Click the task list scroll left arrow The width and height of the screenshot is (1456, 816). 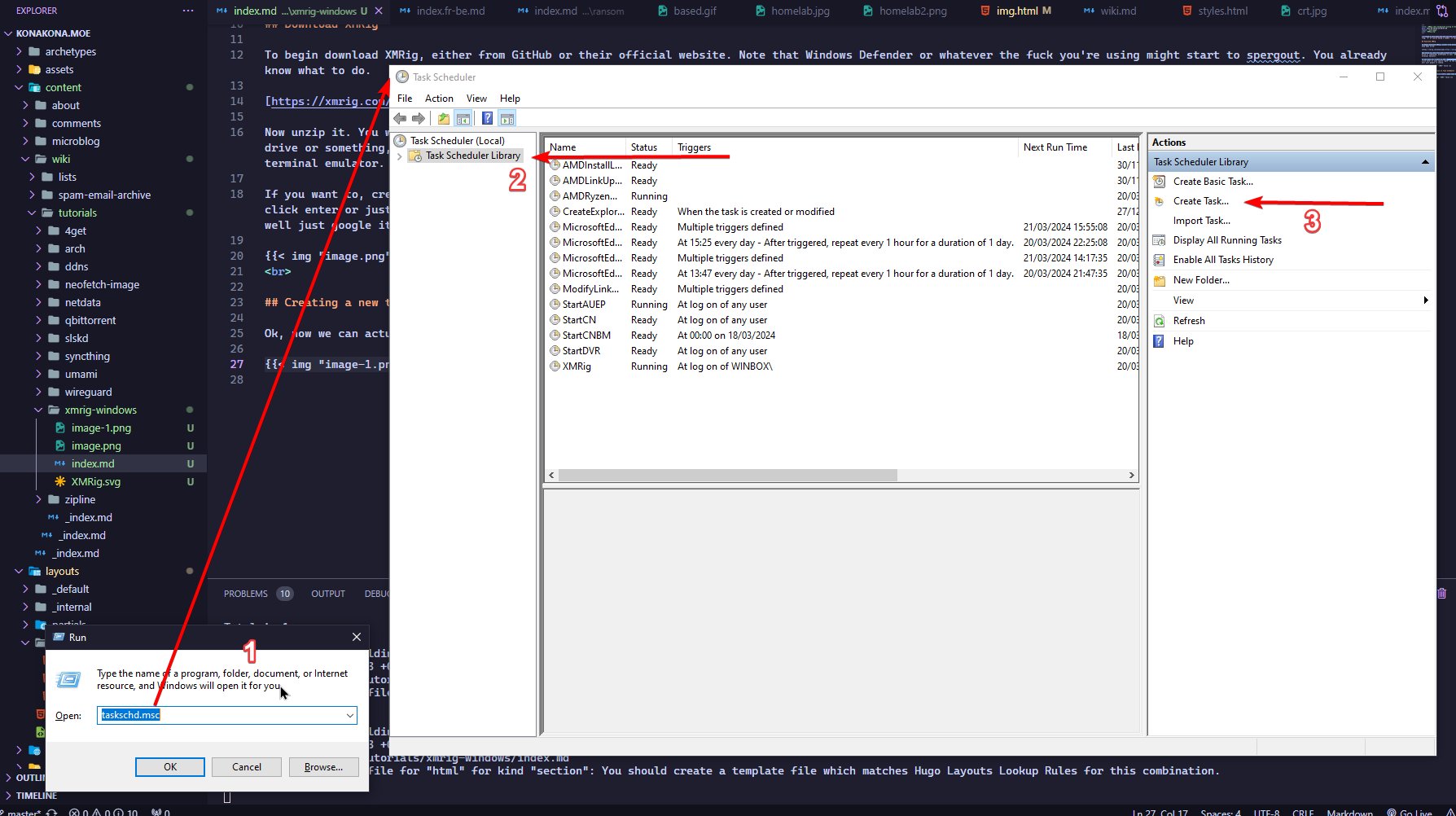pyautogui.click(x=551, y=476)
